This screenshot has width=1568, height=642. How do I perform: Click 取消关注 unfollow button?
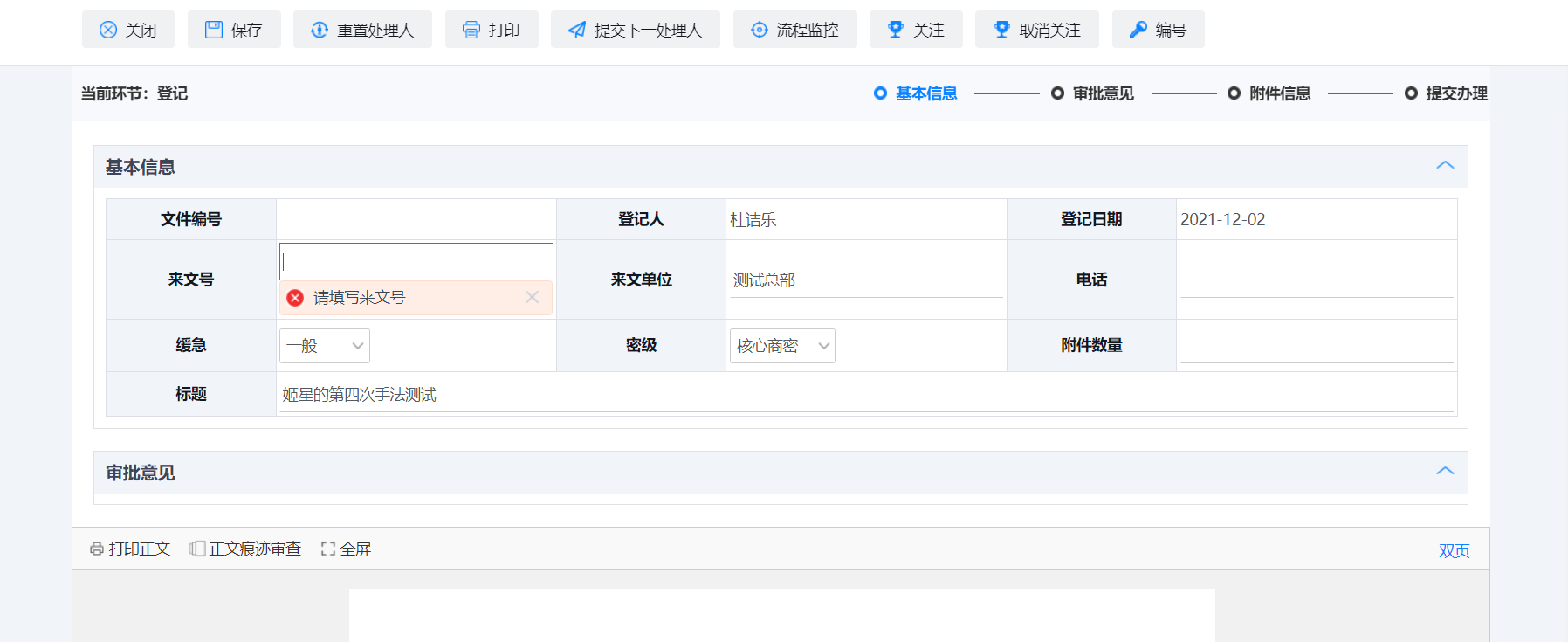click(x=1037, y=30)
